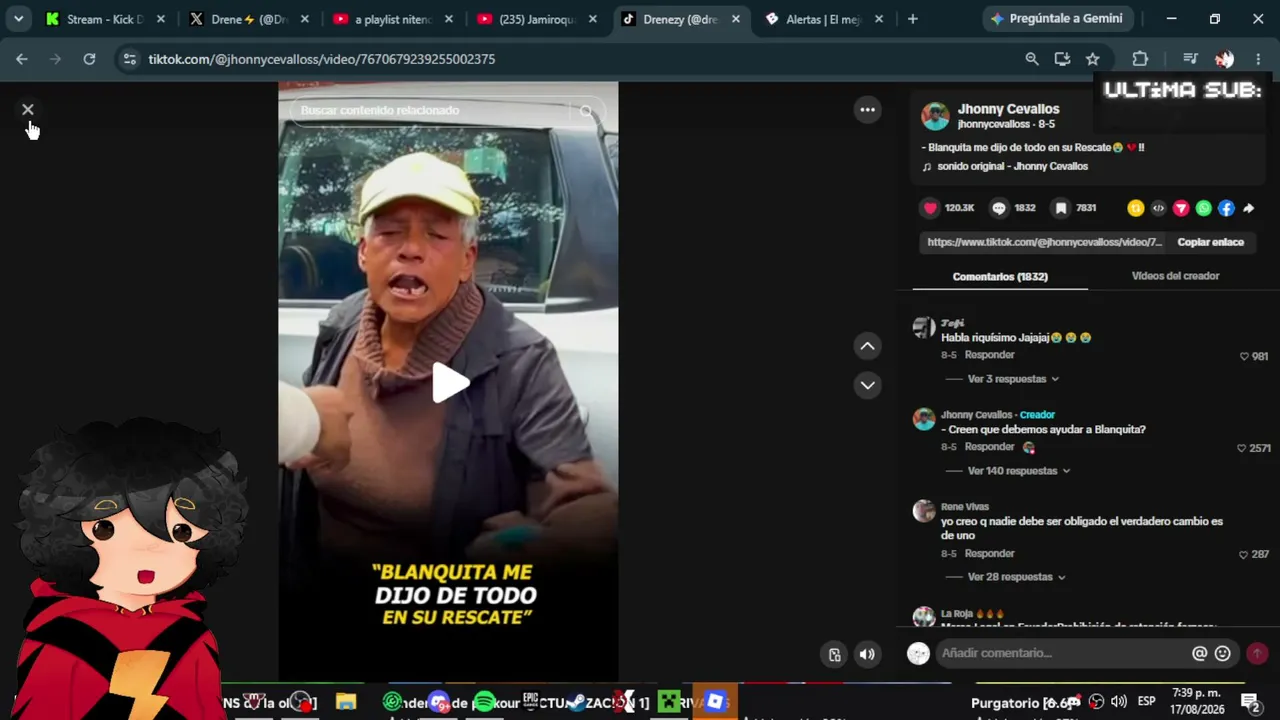Viewport: 1280px width, 720px height.
Task: Go to the next video arrow
Action: [x=868, y=385]
